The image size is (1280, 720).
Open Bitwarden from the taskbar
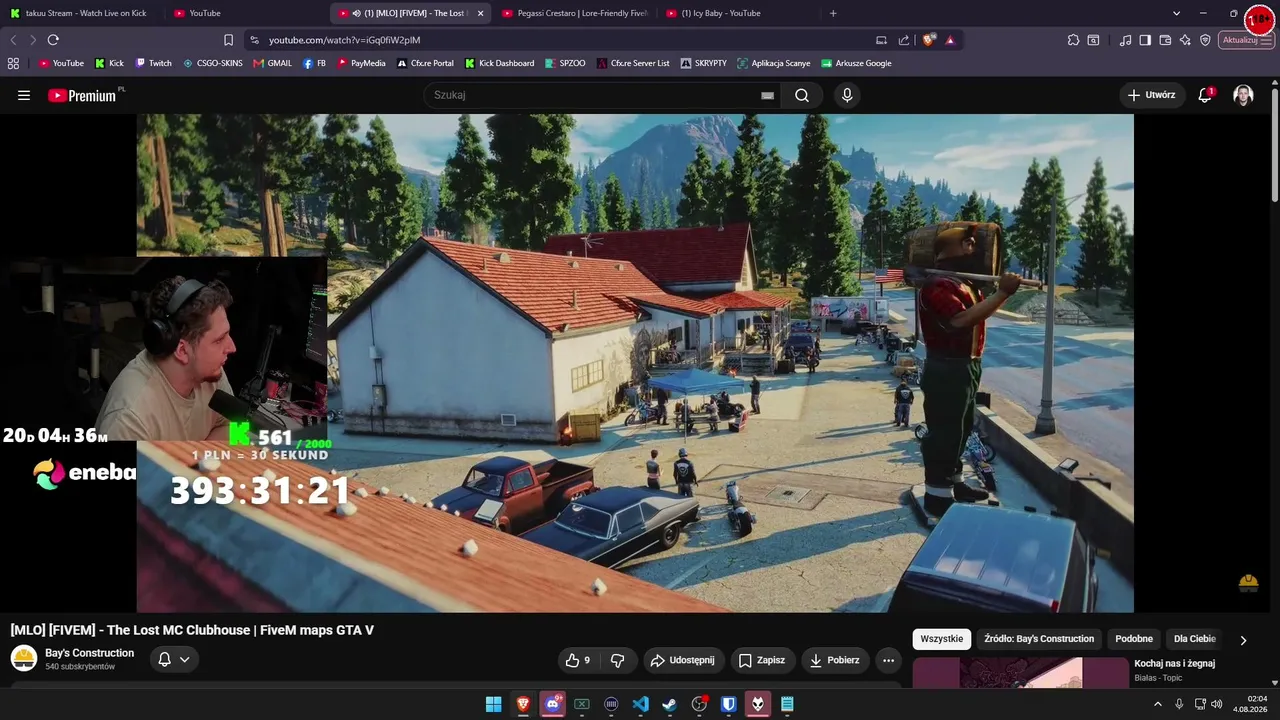(729, 704)
